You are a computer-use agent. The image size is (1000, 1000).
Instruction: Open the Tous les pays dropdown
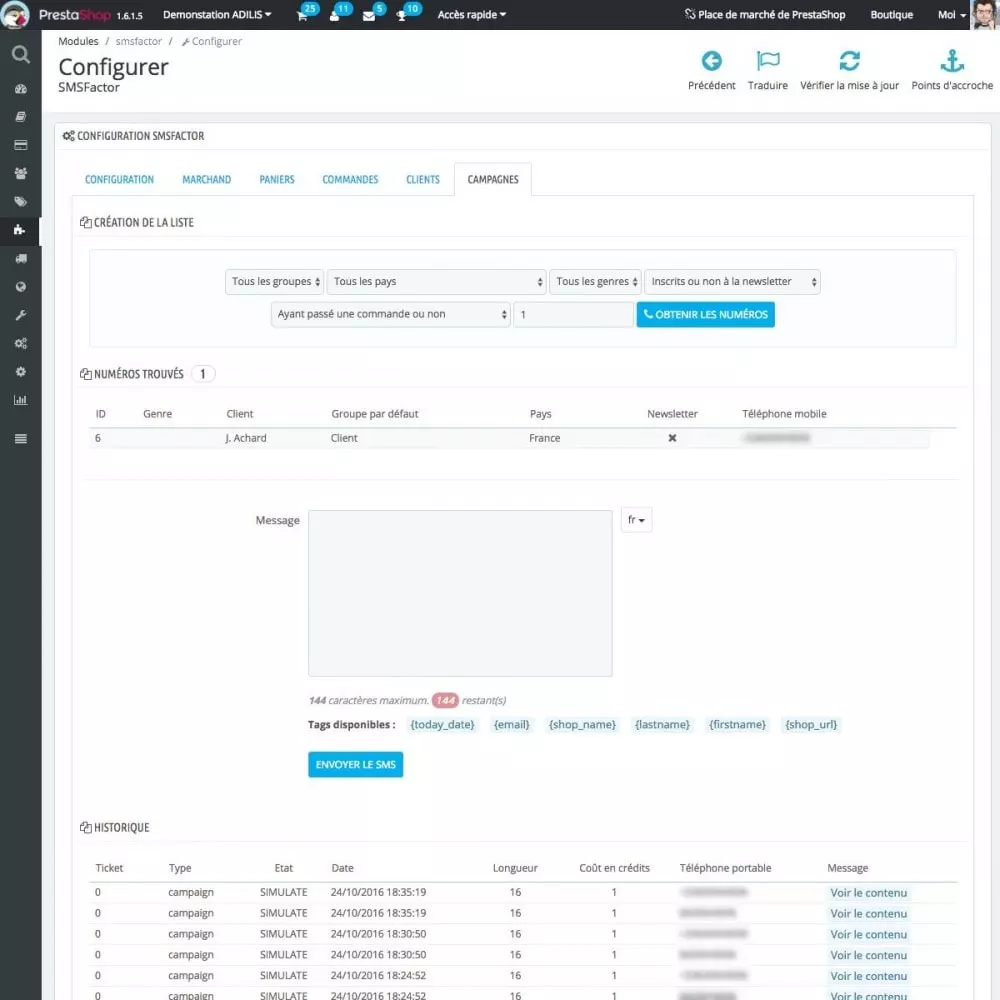point(436,282)
